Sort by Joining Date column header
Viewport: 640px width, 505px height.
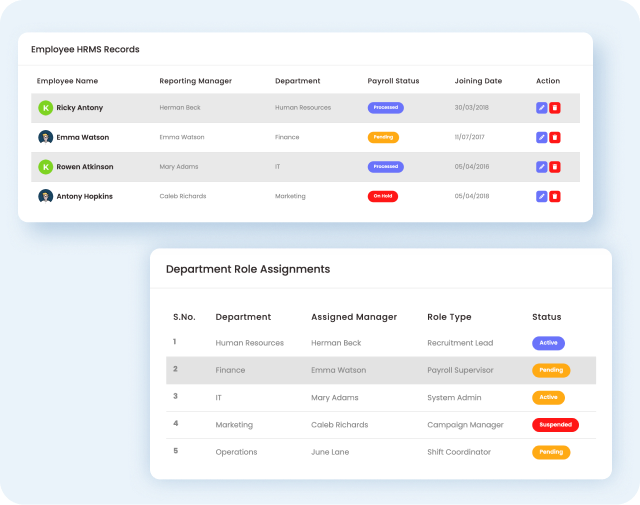[478, 81]
